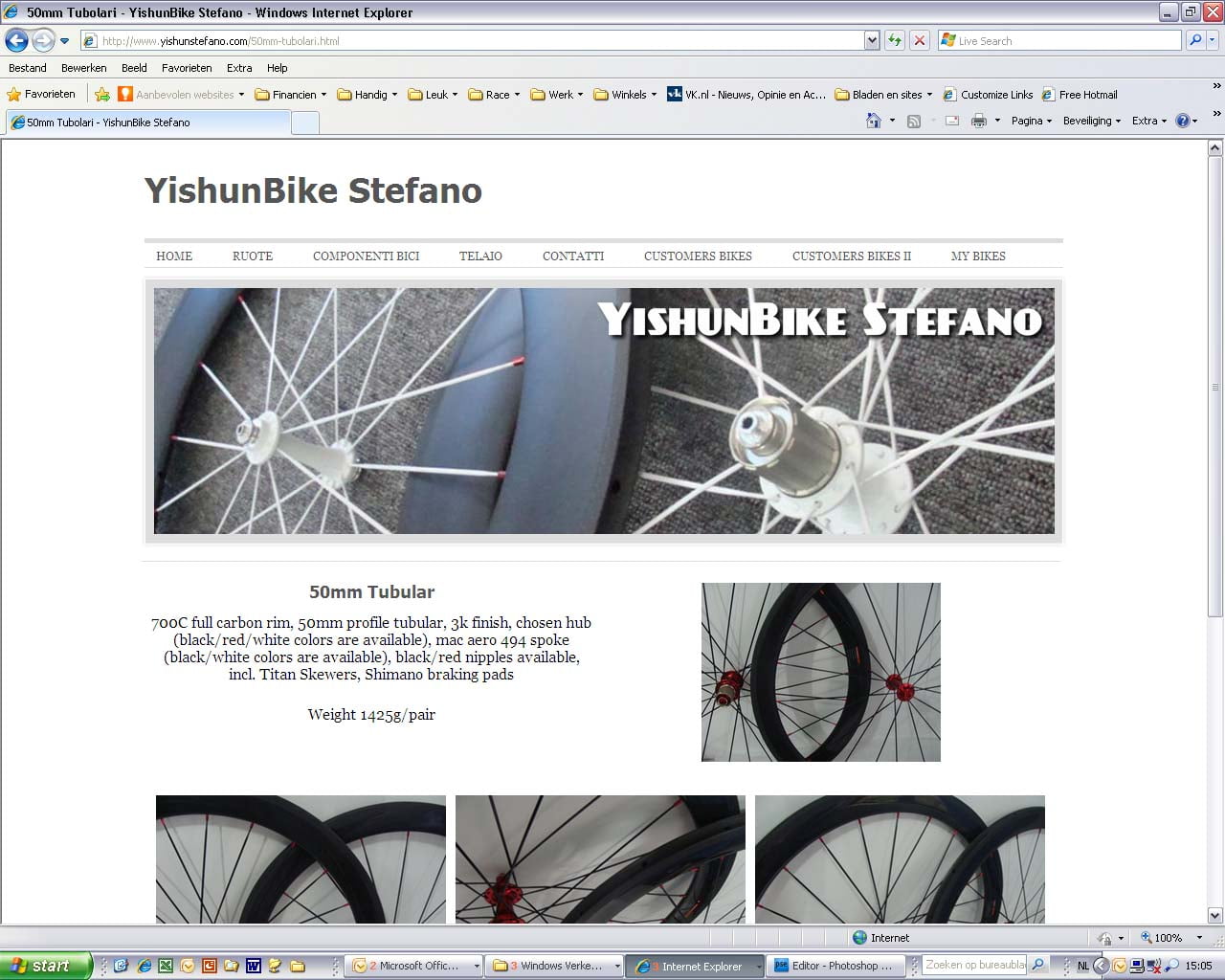1225x980 pixels.
Task: Expand the address bar history dropdown
Action: 871,40
